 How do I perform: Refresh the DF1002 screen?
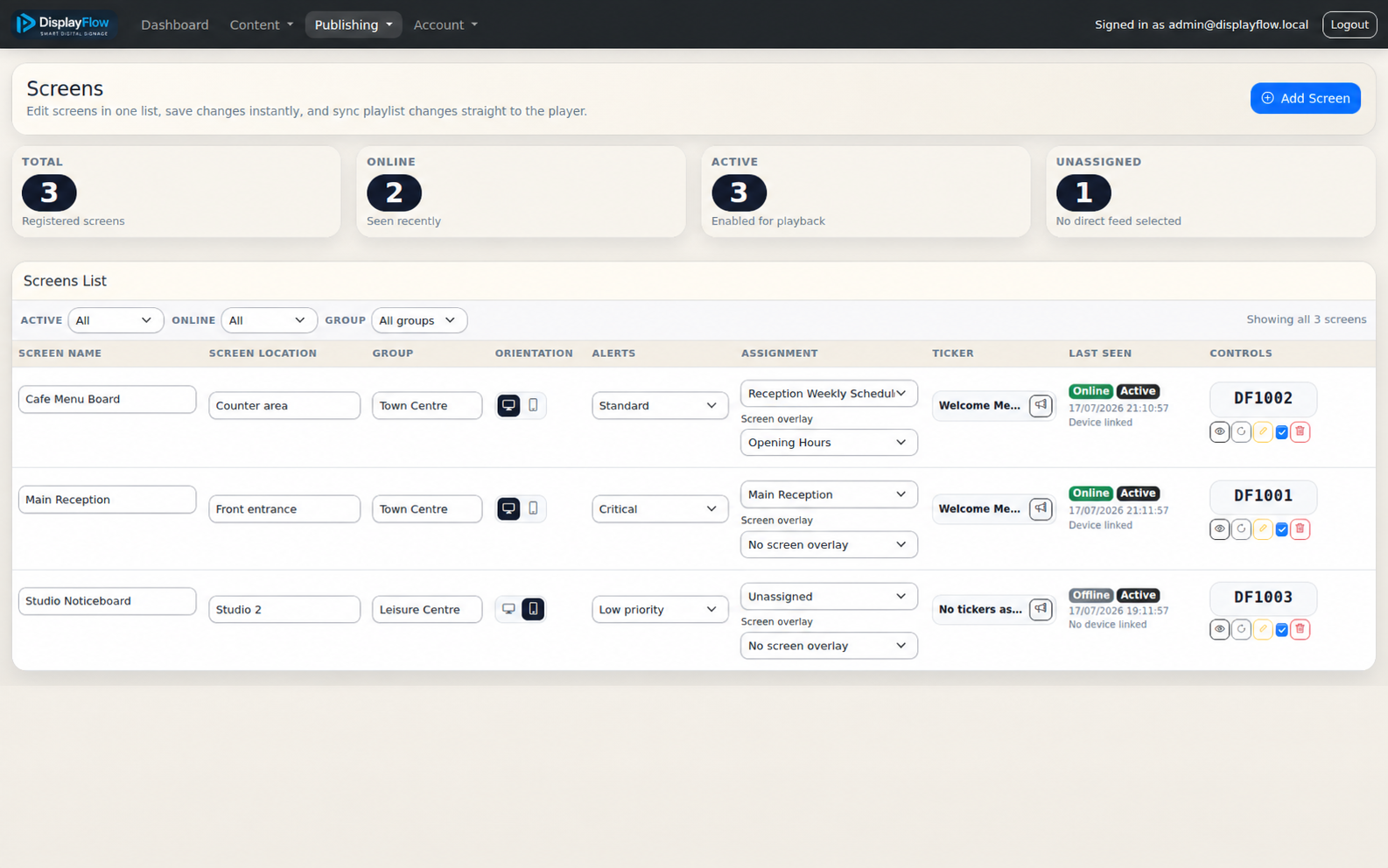(x=1241, y=431)
